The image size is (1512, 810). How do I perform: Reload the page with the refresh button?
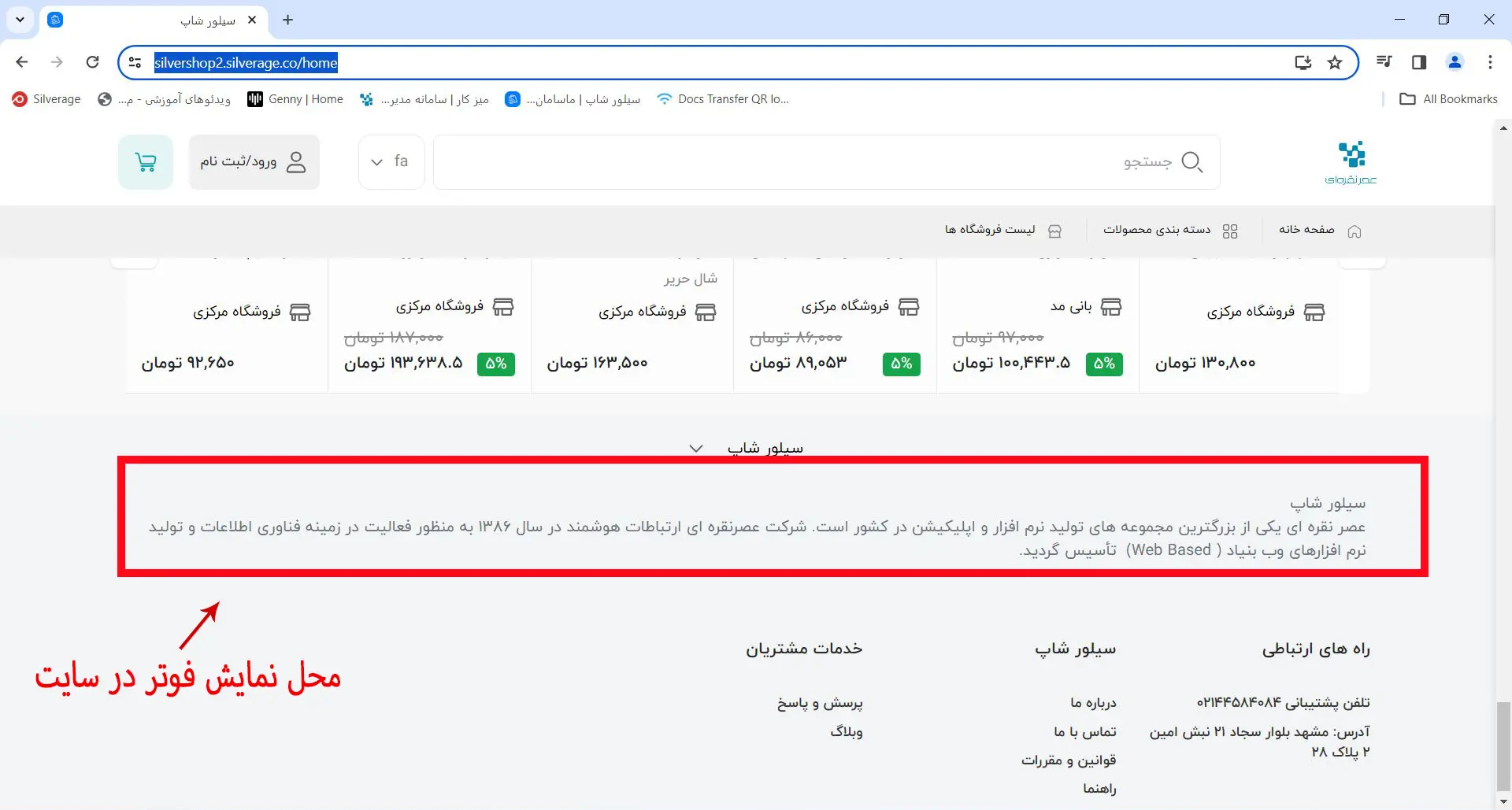pyautogui.click(x=93, y=62)
